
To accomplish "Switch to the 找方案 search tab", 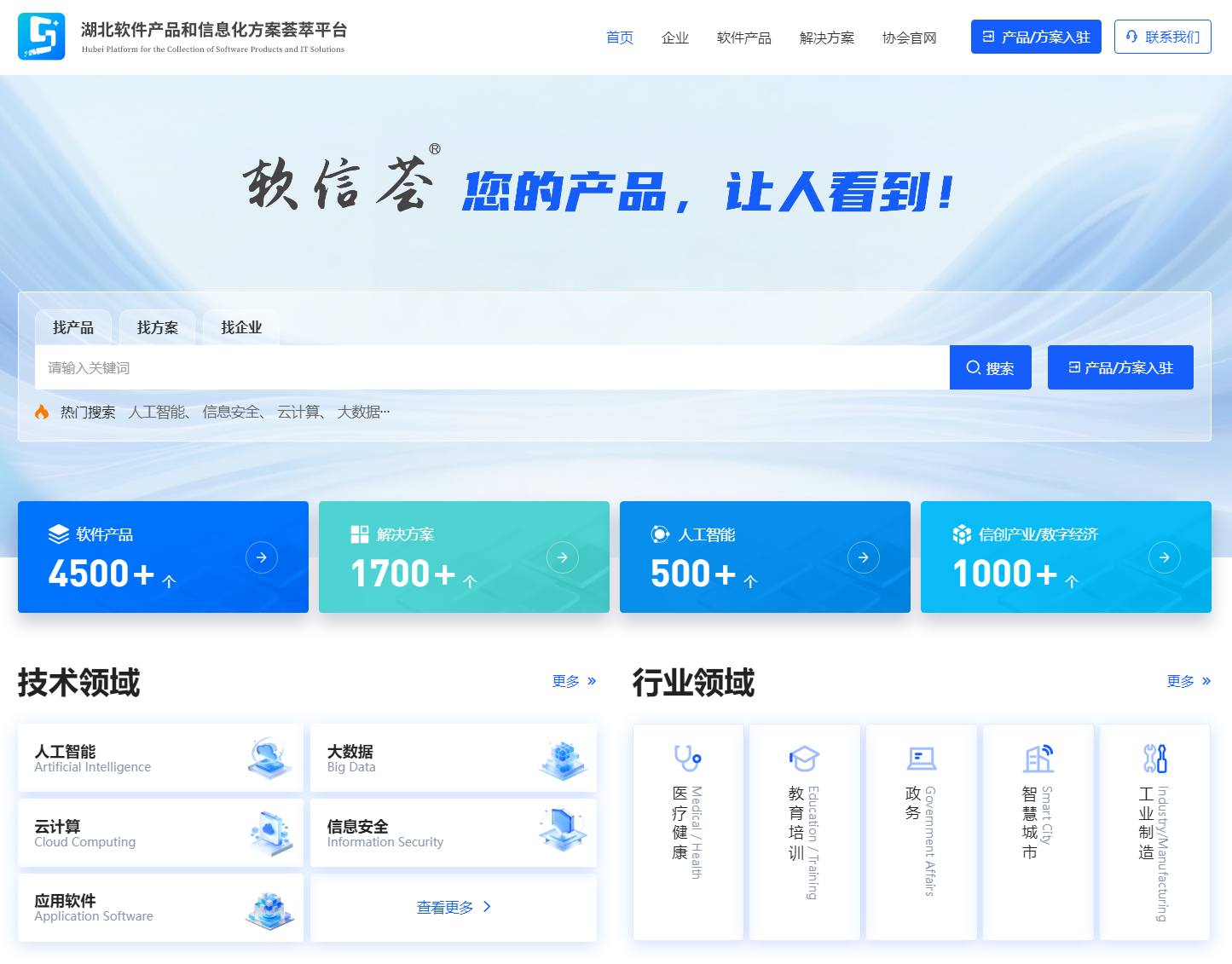I will click(158, 327).
